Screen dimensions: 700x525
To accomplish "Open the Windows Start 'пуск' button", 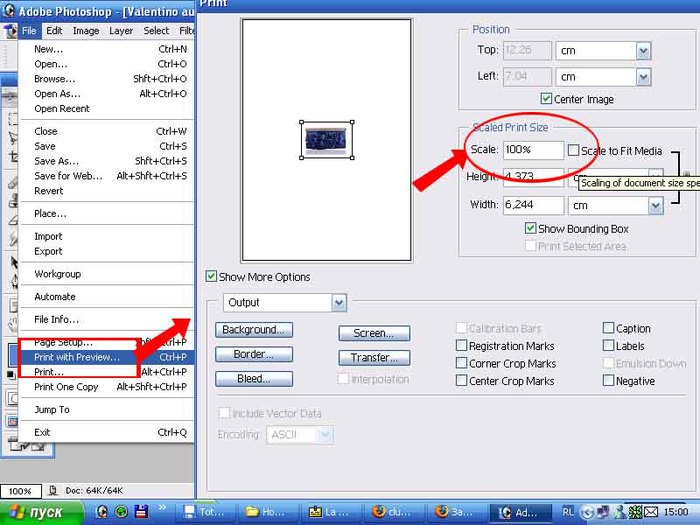I will [x=42, y=512].
